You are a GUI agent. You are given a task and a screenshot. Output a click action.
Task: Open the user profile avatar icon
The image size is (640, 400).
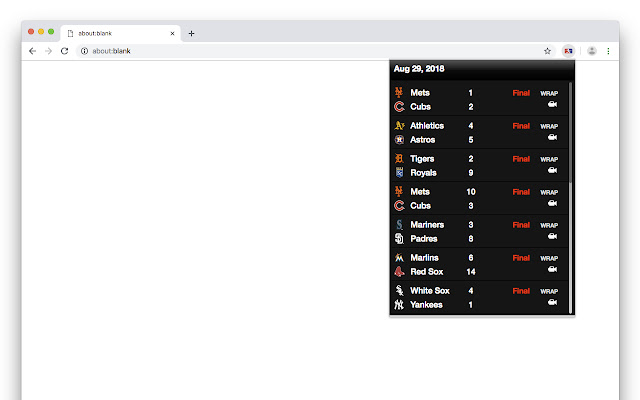tap(592, 51)
